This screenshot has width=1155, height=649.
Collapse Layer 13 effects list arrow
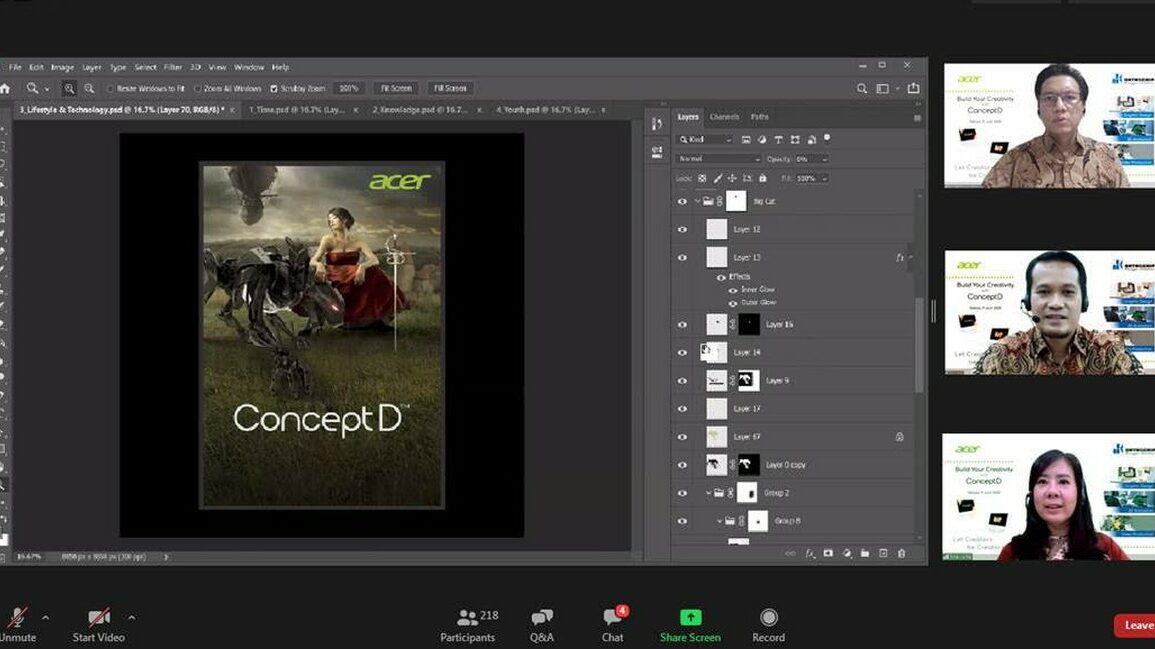point(911,258)
